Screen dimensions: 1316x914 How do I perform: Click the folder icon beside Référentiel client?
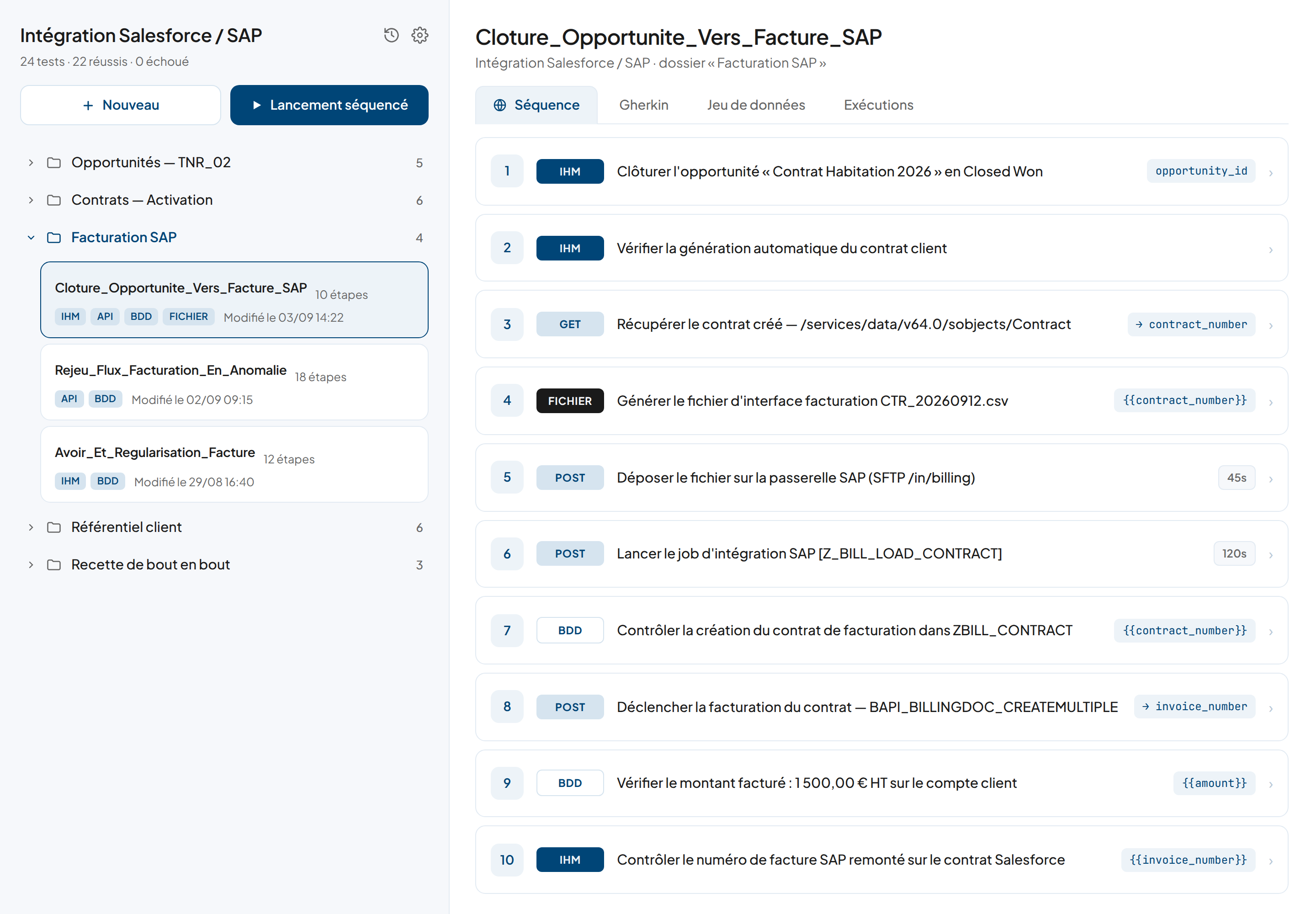click(x=54, y=527)
